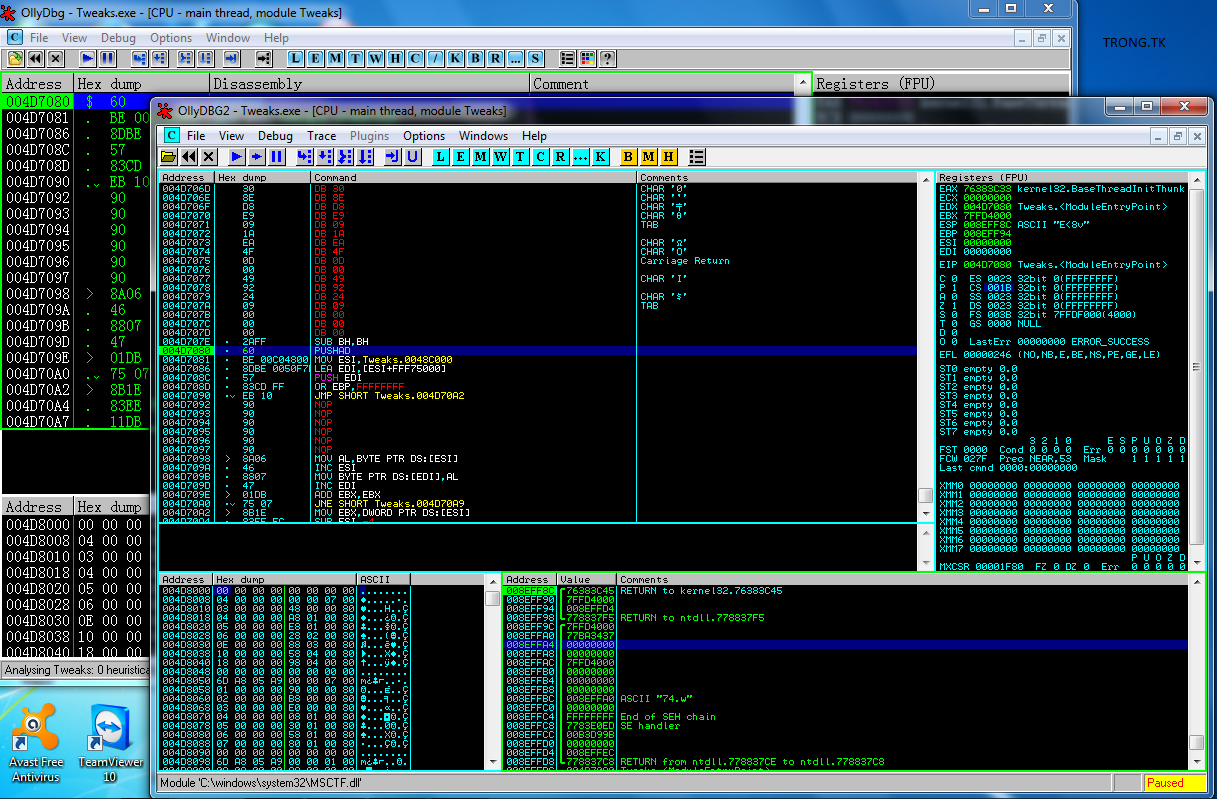Open Executable modules via OllyDBG2's E icon
This screenshot has height=799, width=1217.
click(x=460, y=157)
